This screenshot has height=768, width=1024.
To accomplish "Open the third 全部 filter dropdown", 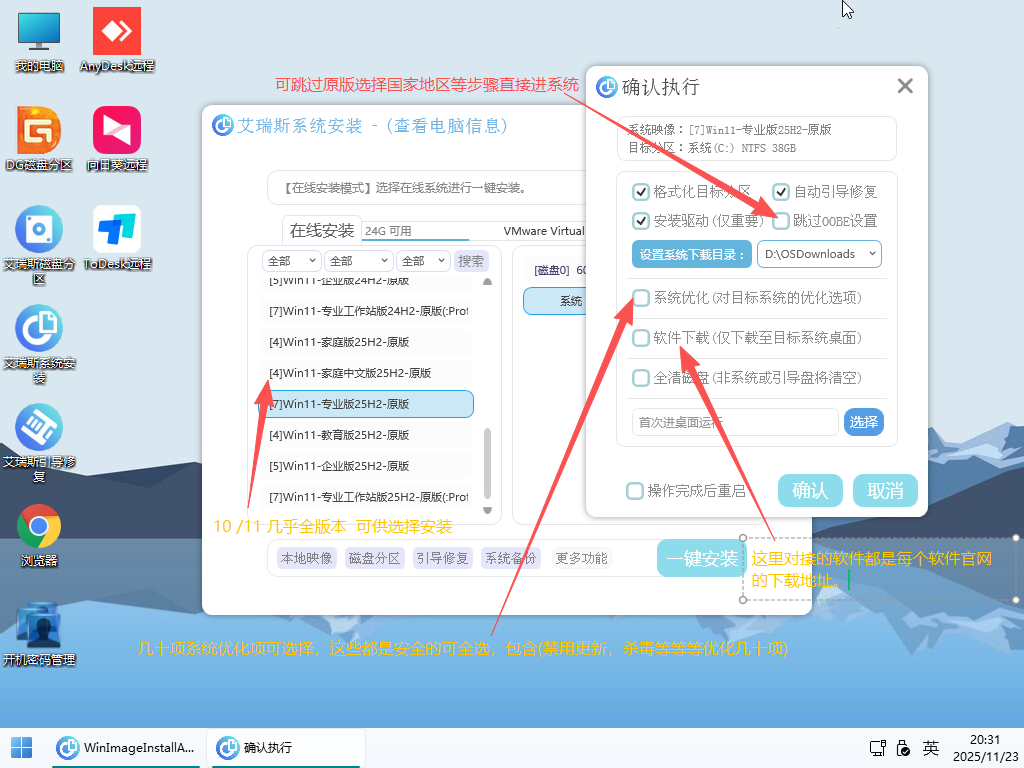I will (x=425, y=261).
